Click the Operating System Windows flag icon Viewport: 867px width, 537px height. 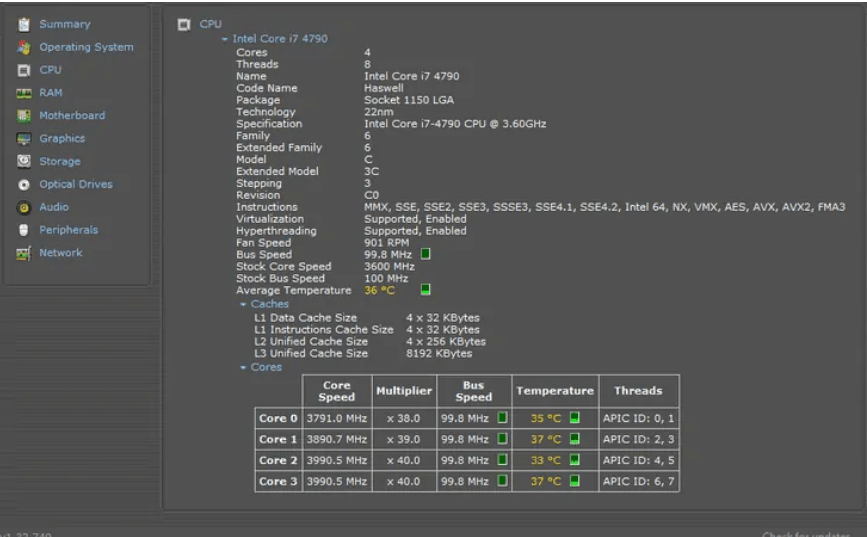point(24,48)
